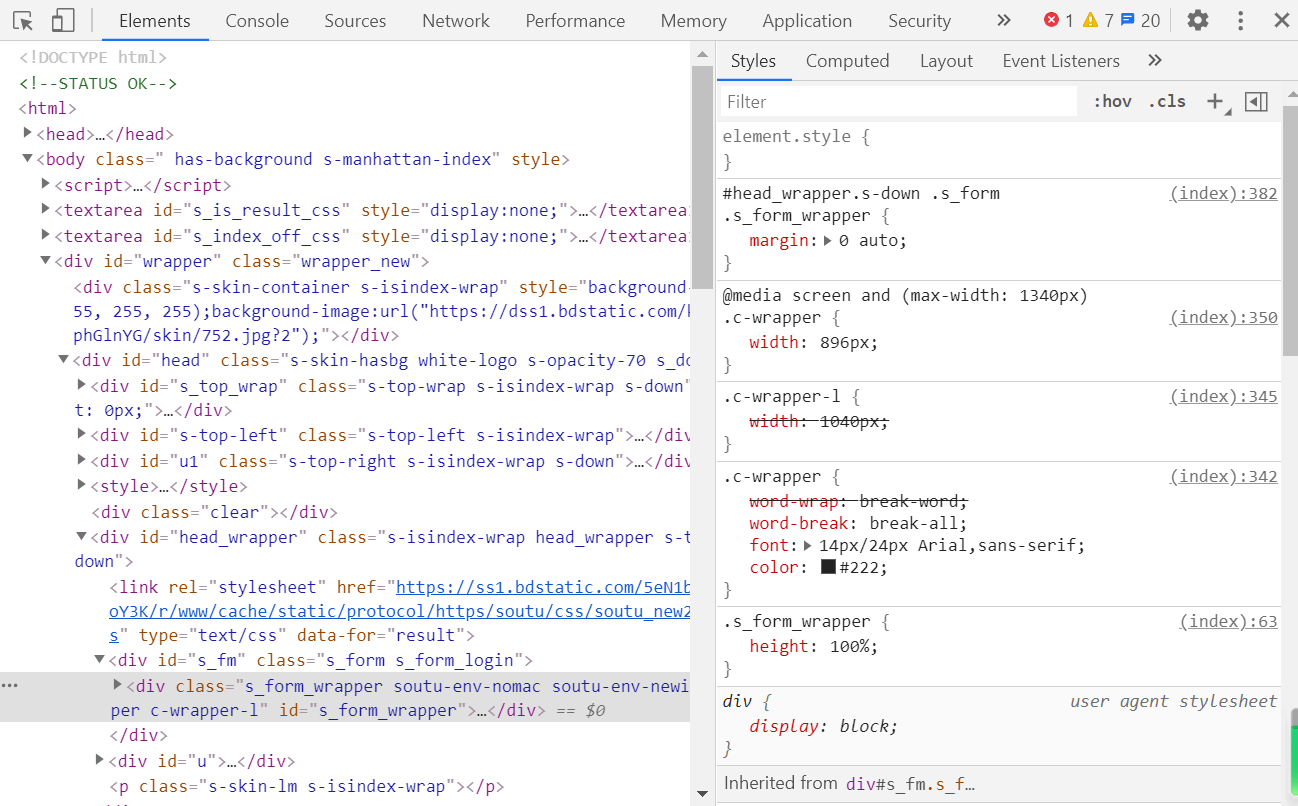Expand the head element node
The height and width of the screenshot is (806, 1298).
(x=28, y=133)
